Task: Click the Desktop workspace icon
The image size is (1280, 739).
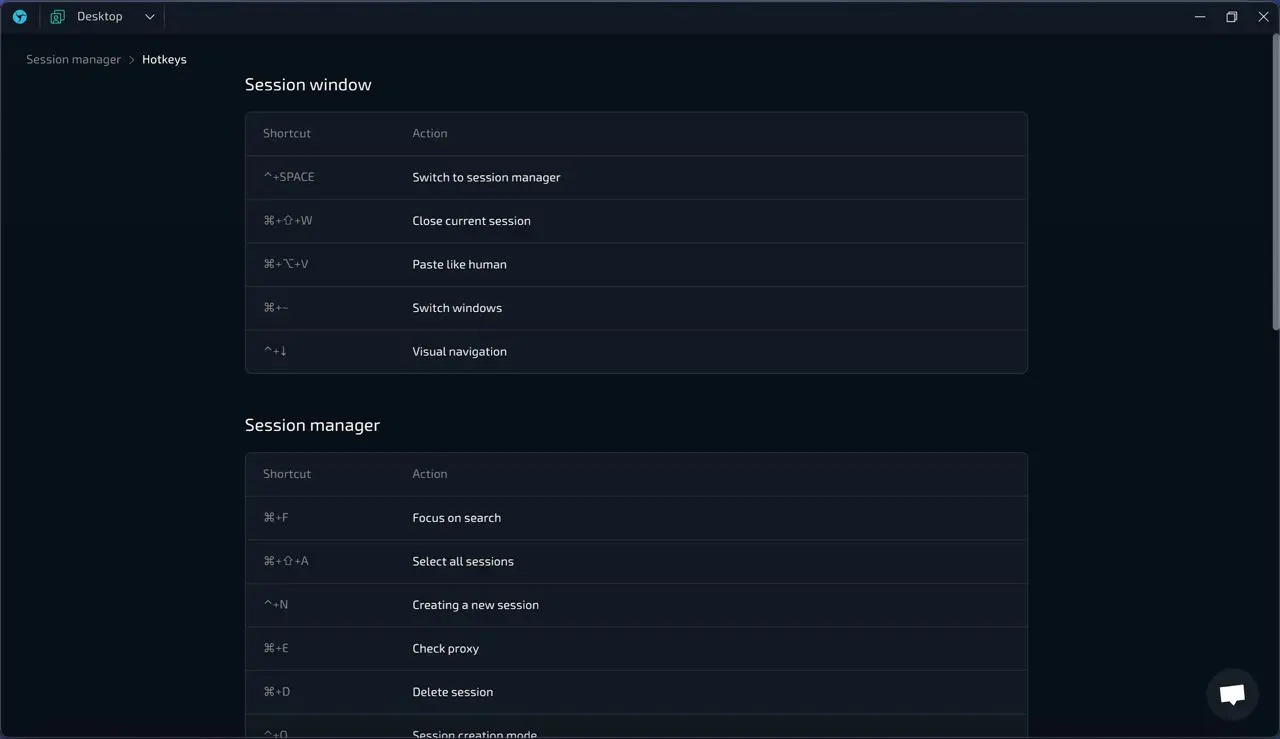Action: point(58,17)
